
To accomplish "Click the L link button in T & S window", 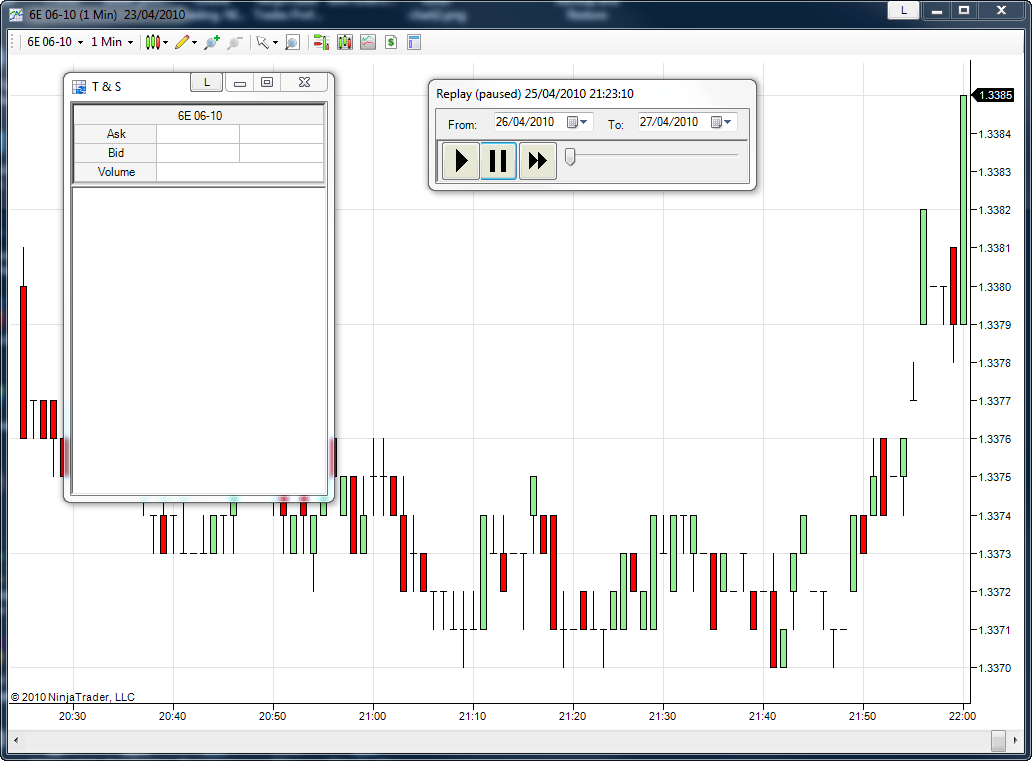I will click(207, 82).
